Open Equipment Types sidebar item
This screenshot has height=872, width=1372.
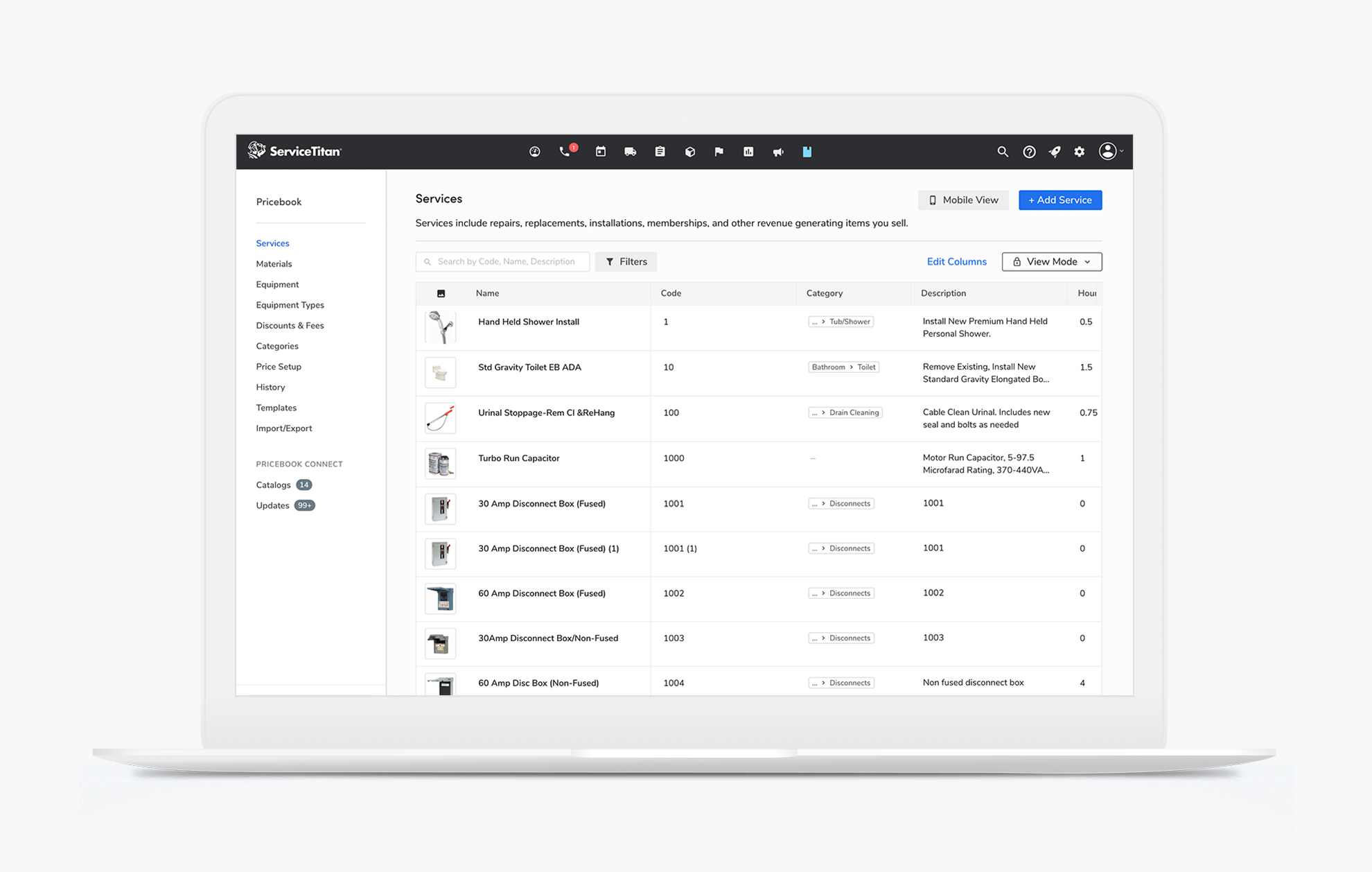290,305
